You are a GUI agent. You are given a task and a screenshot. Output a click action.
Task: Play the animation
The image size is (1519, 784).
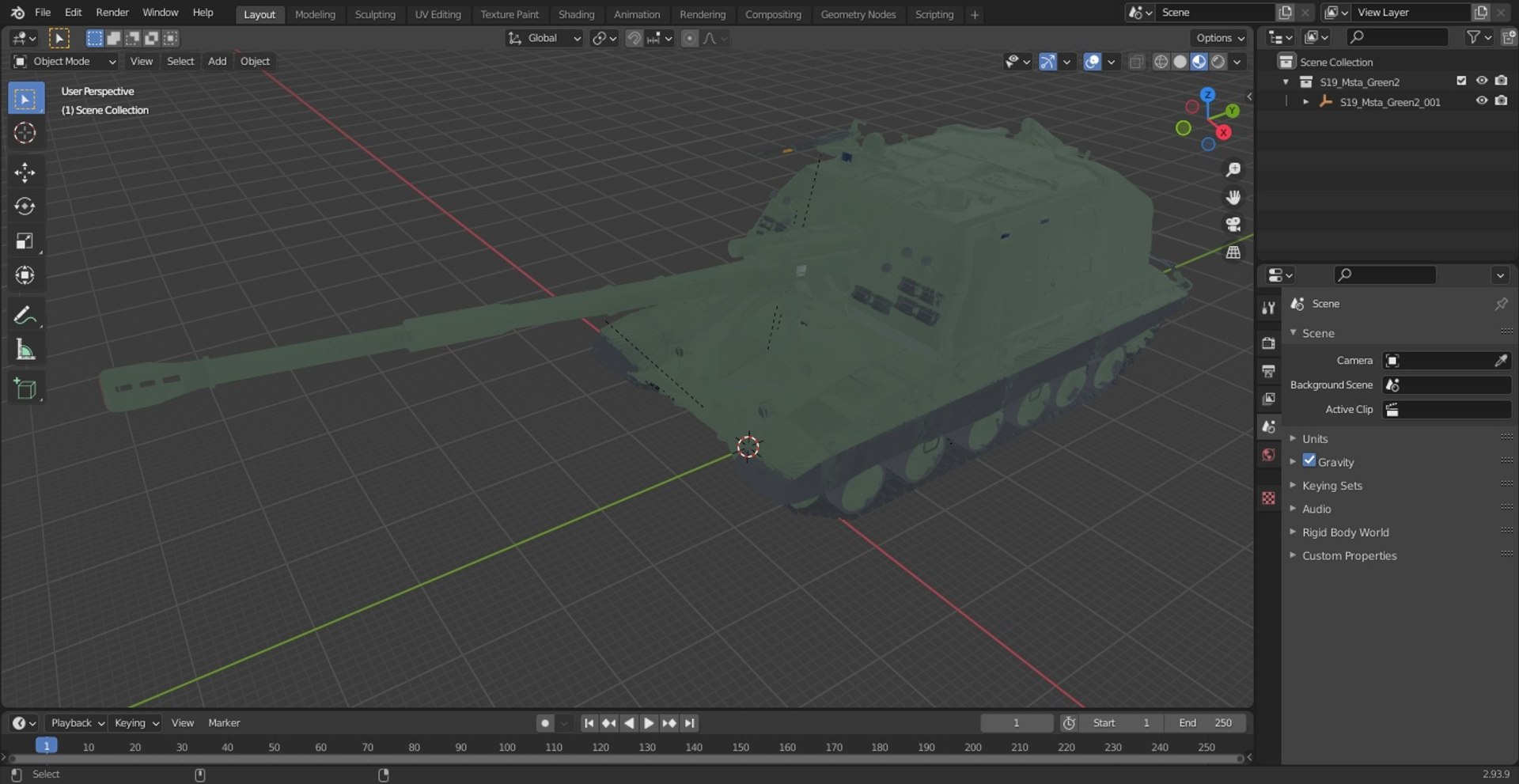649,723
